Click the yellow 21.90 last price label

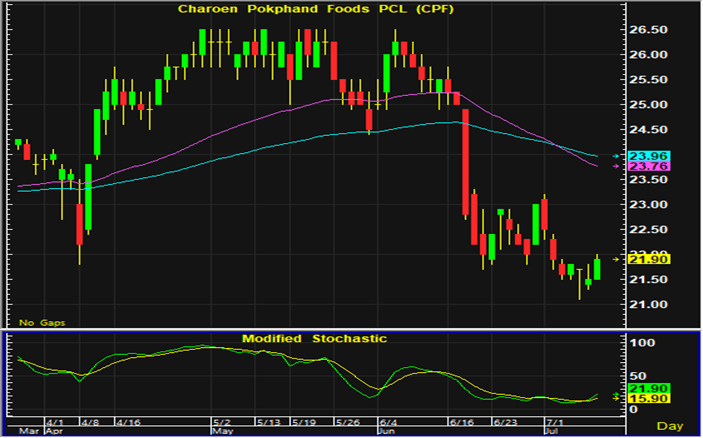(x=649, y=260)
